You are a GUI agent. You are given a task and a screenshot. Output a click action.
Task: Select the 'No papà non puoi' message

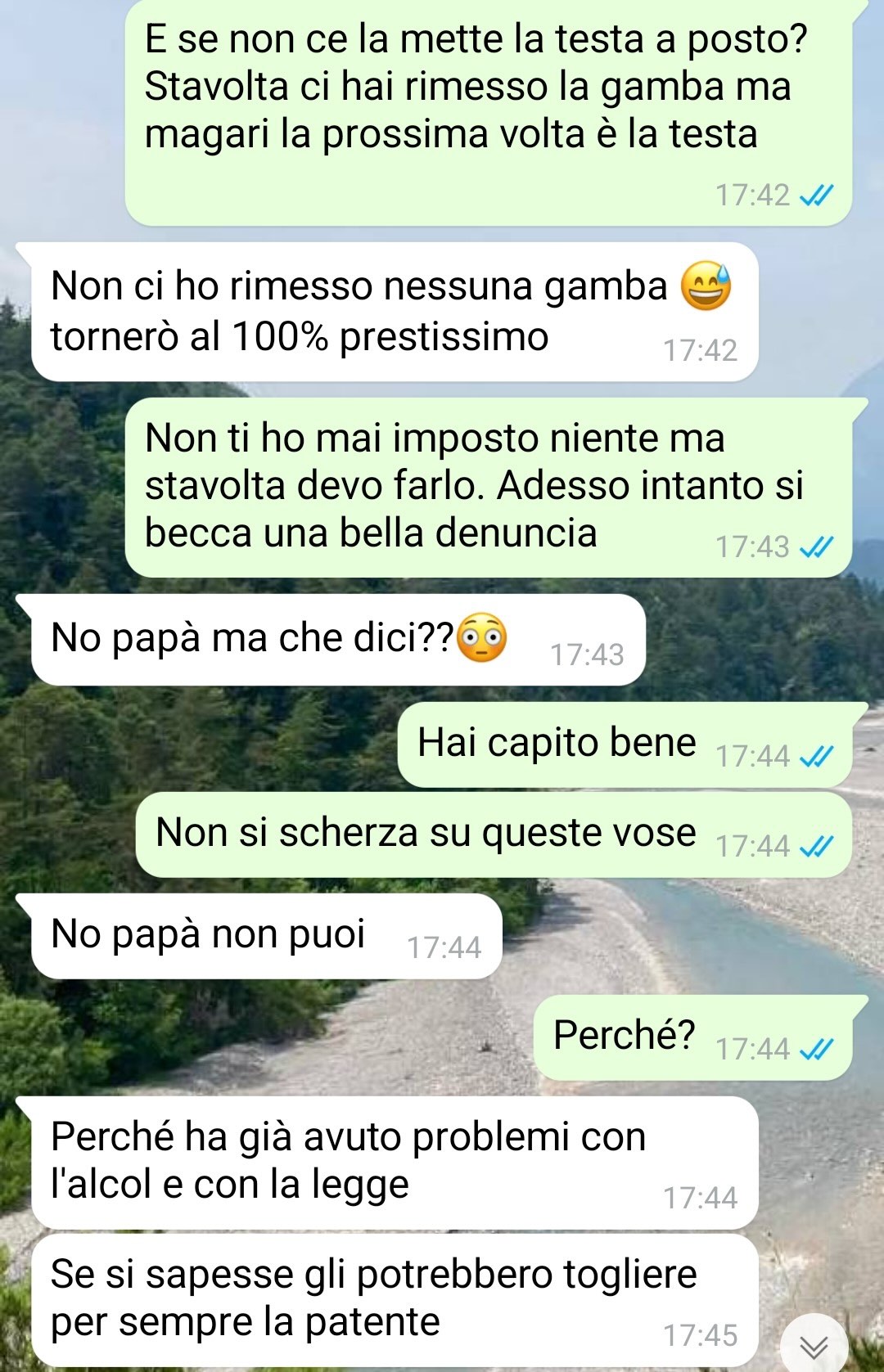tap(266, 936)
